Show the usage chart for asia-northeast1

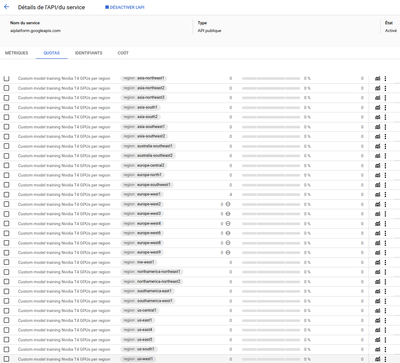(377, 78)
